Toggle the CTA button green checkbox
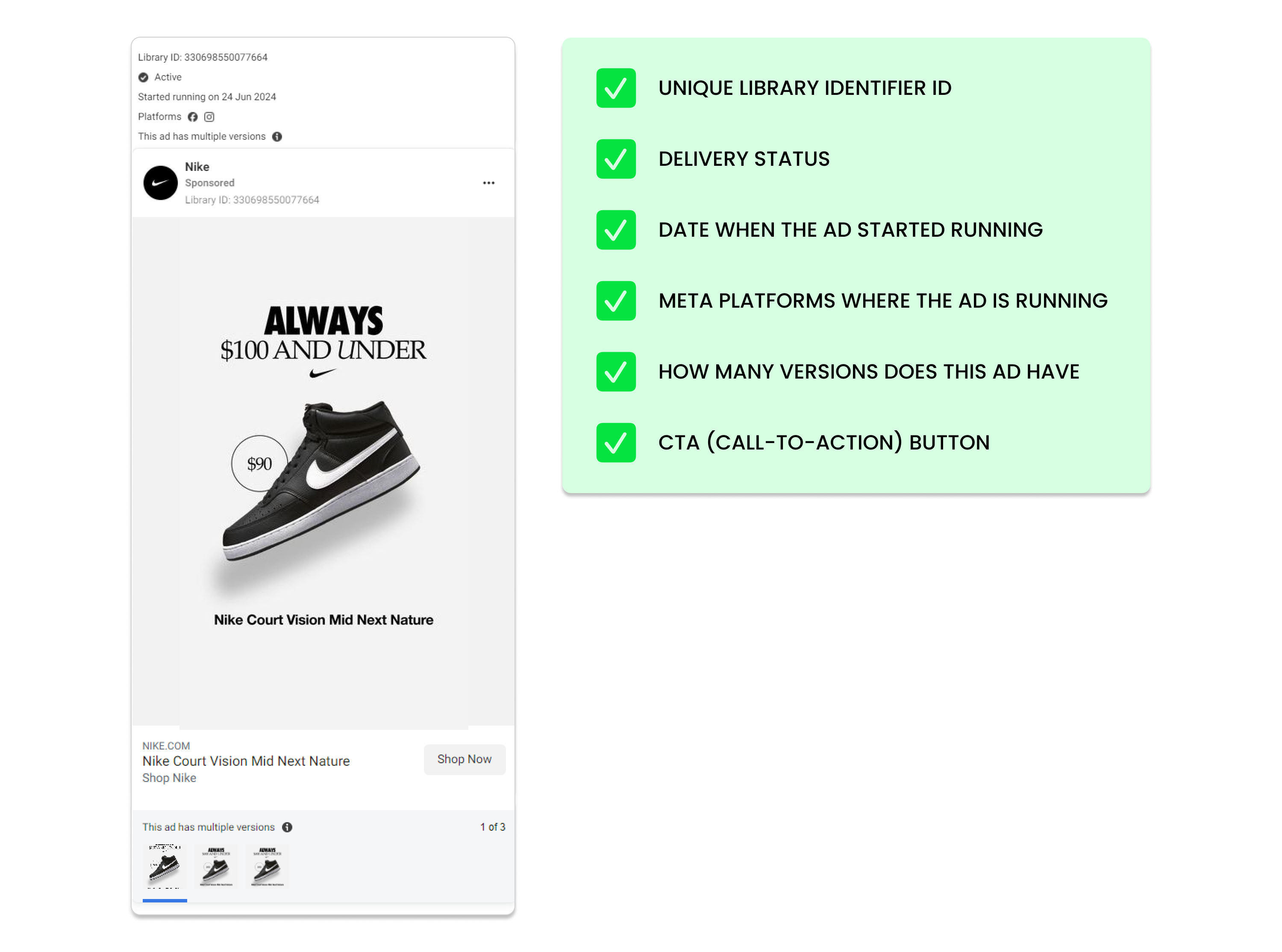The height and width of the screenshot is (952, 1282). [x=615, y=442]
